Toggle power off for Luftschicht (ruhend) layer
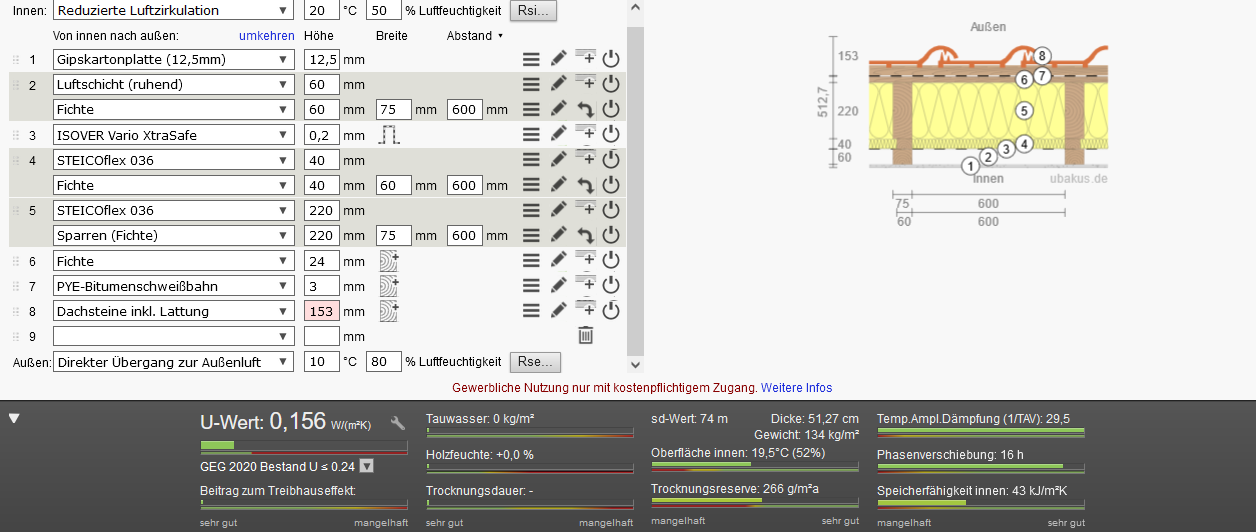The image size is (1256, 532). (611, 84)
